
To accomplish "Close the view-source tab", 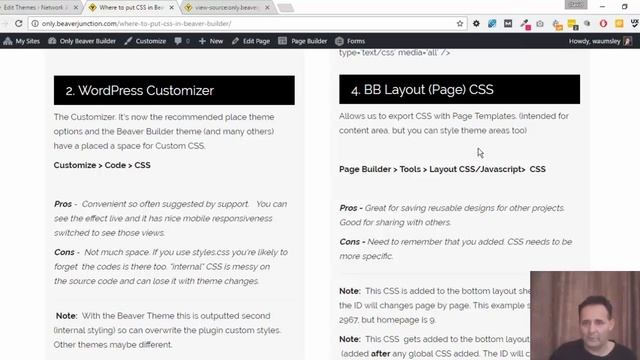I will pos(267,7).
